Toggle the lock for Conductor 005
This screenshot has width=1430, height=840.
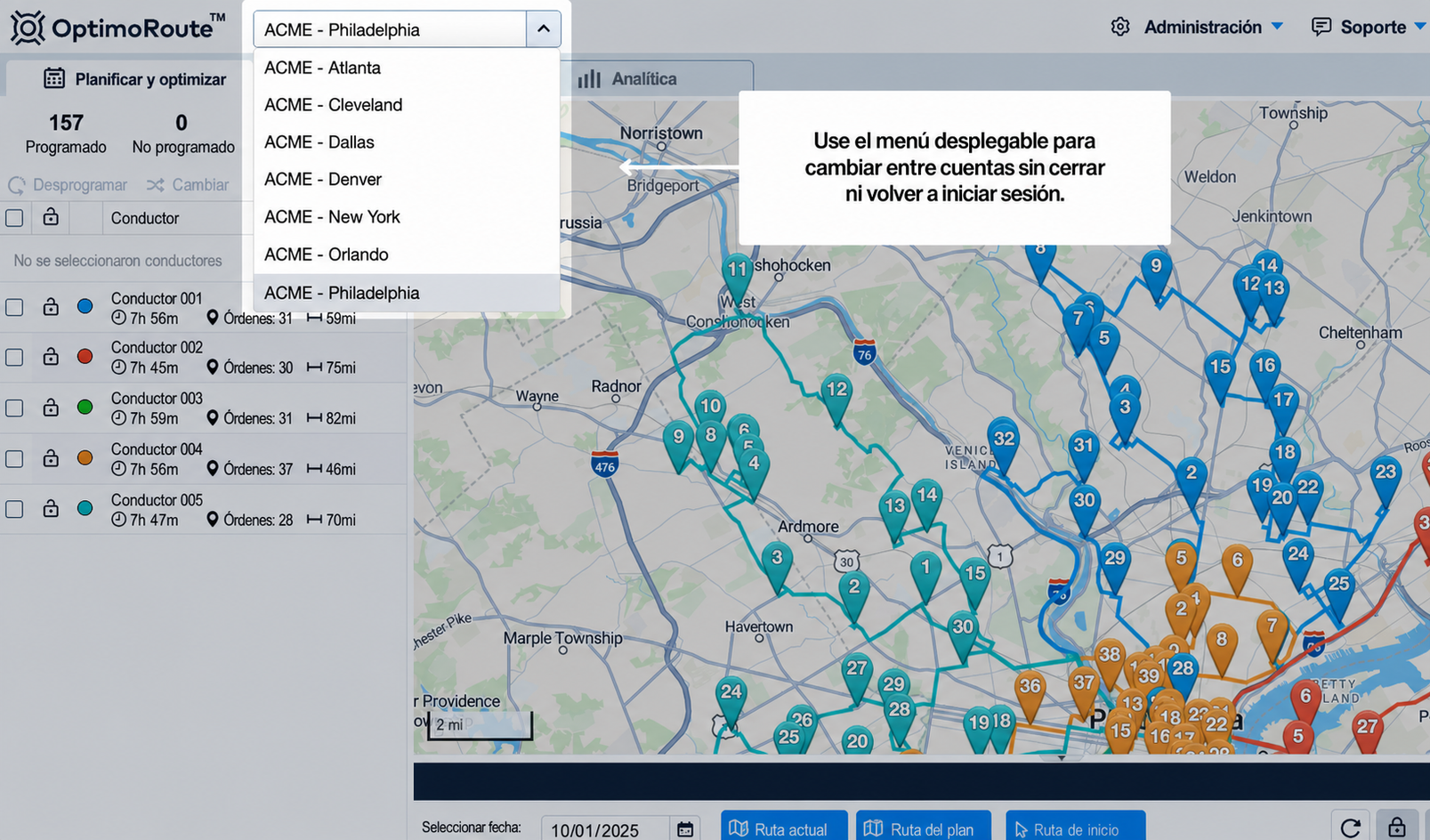(51, 509)
